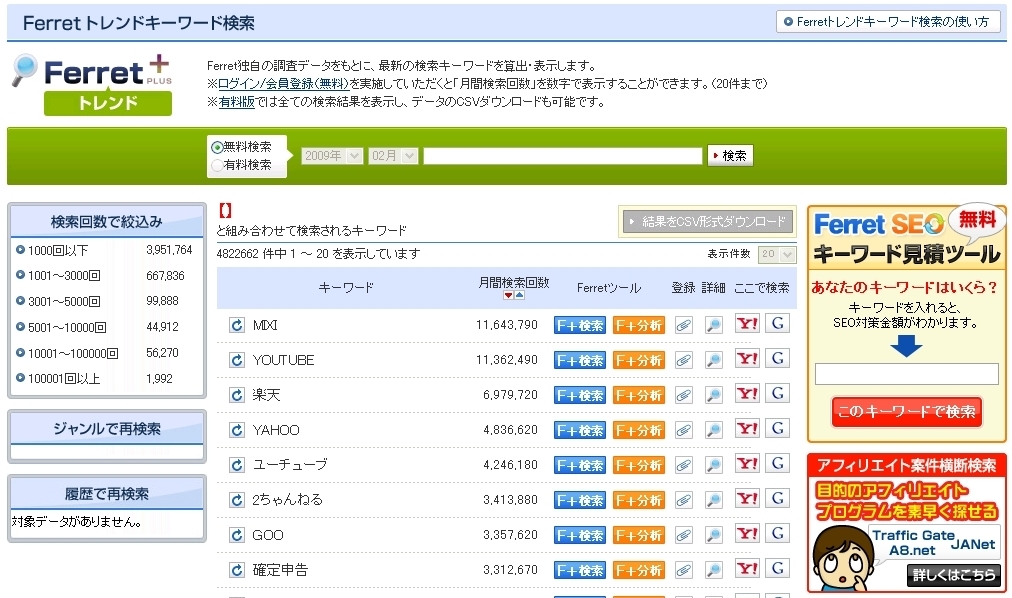Search YOUTUBE on Google via G icon

(778, 359)
